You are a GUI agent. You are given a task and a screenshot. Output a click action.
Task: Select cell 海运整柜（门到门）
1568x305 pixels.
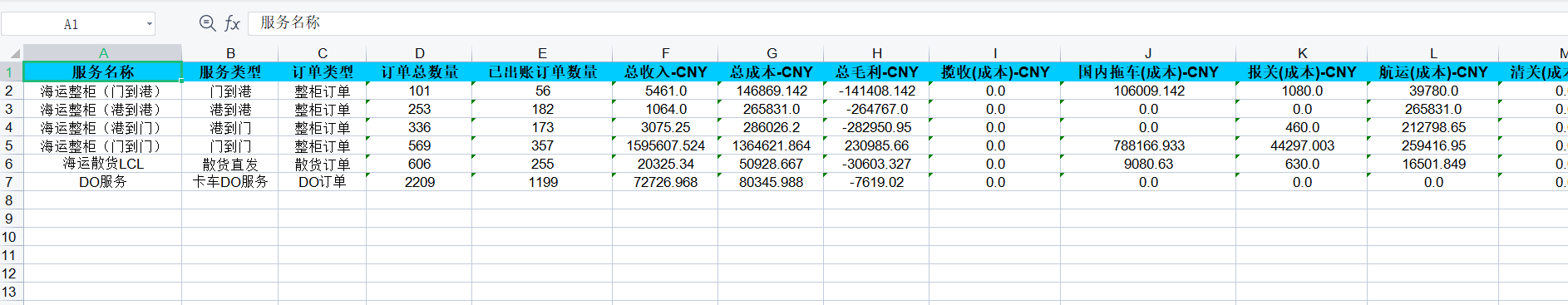pos(103,145)
